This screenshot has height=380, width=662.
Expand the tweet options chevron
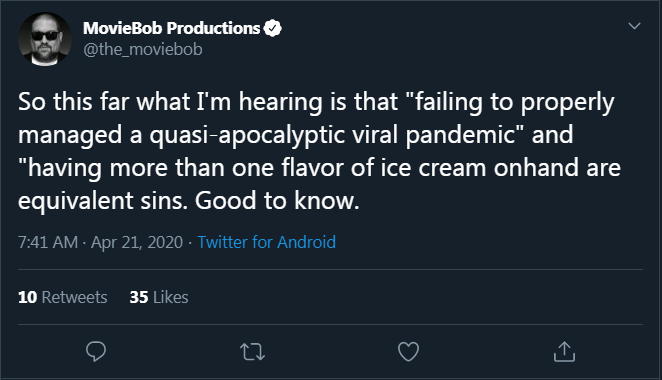point(634,26)
